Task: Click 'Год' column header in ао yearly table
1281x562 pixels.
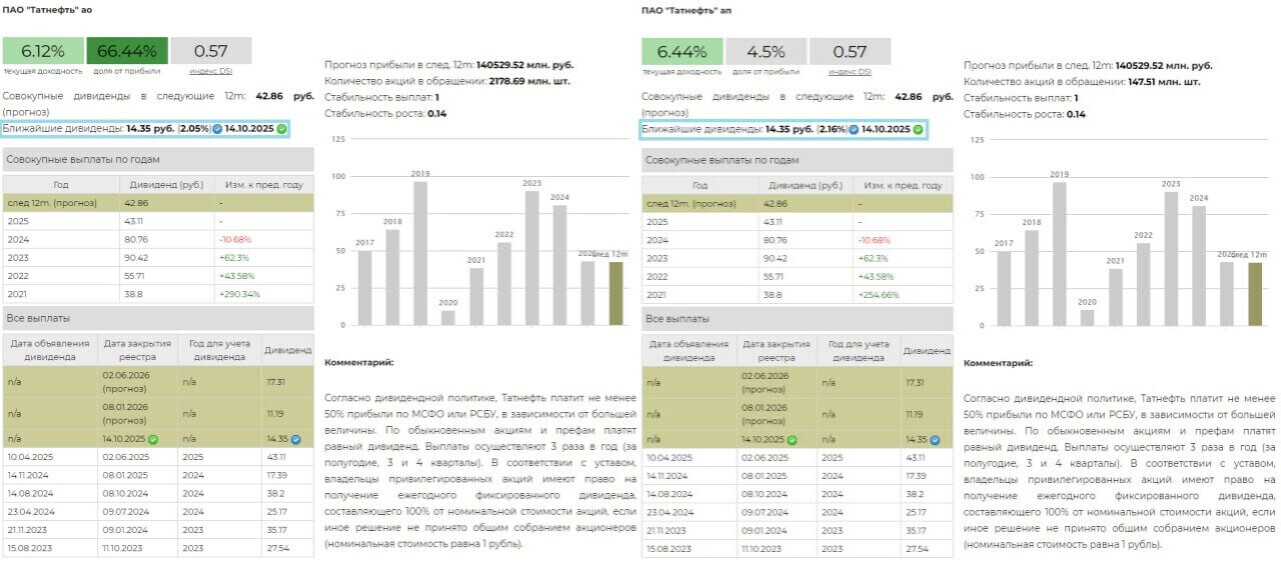Action: pyautogui.click(x=61, y=185)
